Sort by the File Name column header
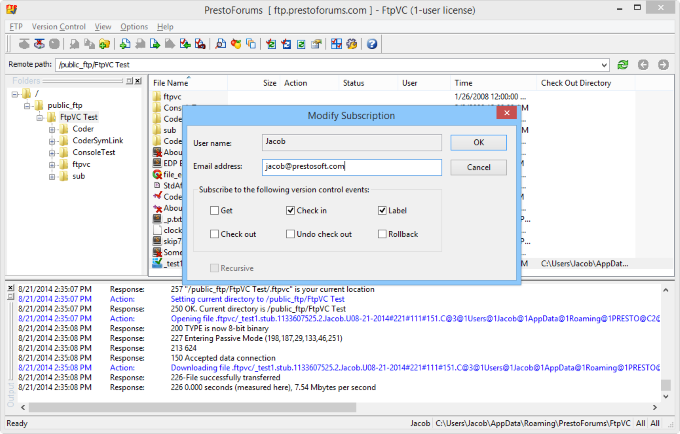This screenshot has width=680, height=434. pos(189,83)
